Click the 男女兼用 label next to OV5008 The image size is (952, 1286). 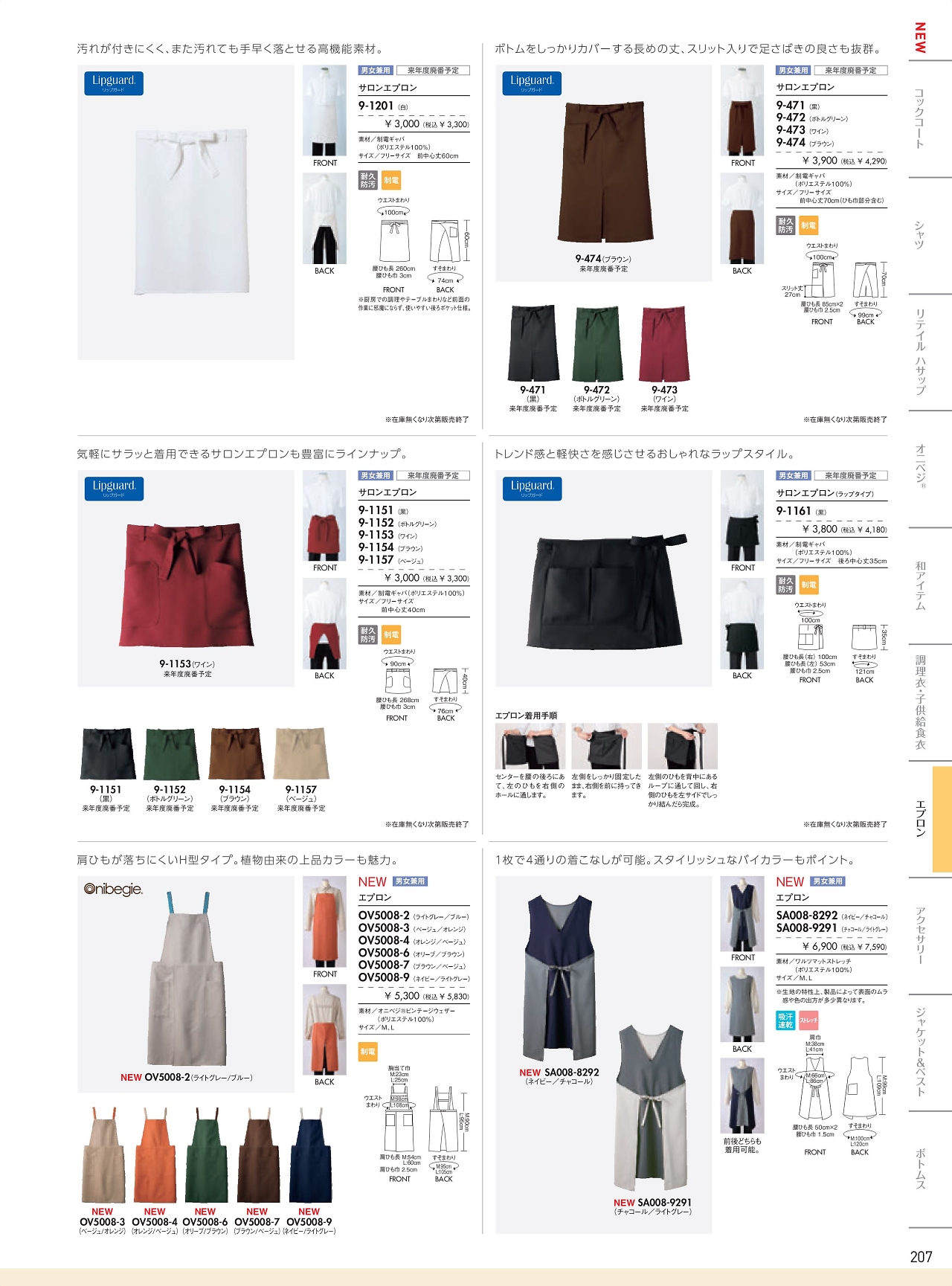pos(410,881)
